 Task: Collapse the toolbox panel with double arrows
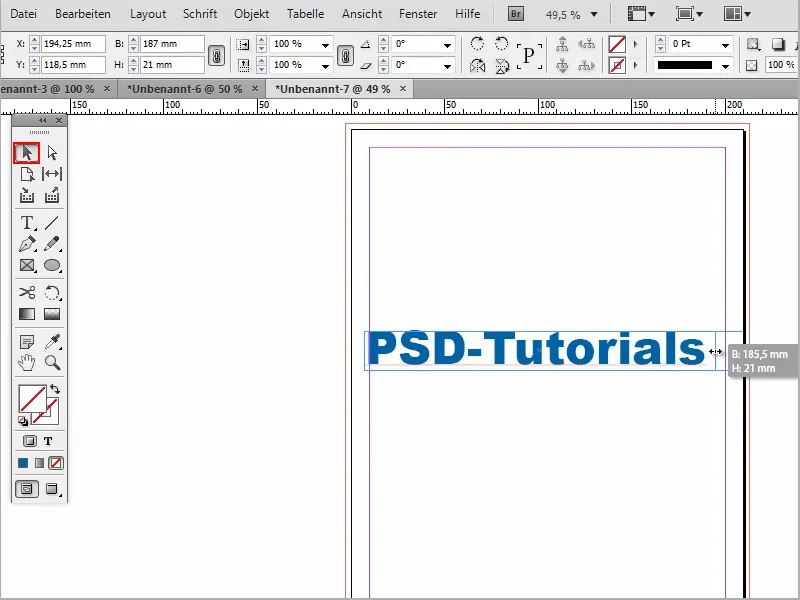coord(42,120)
